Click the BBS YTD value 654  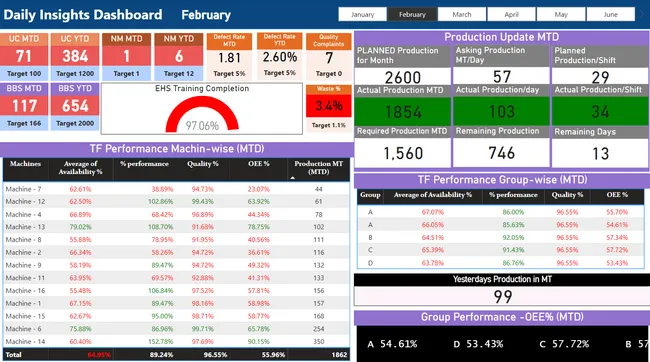tap(75, 106)
